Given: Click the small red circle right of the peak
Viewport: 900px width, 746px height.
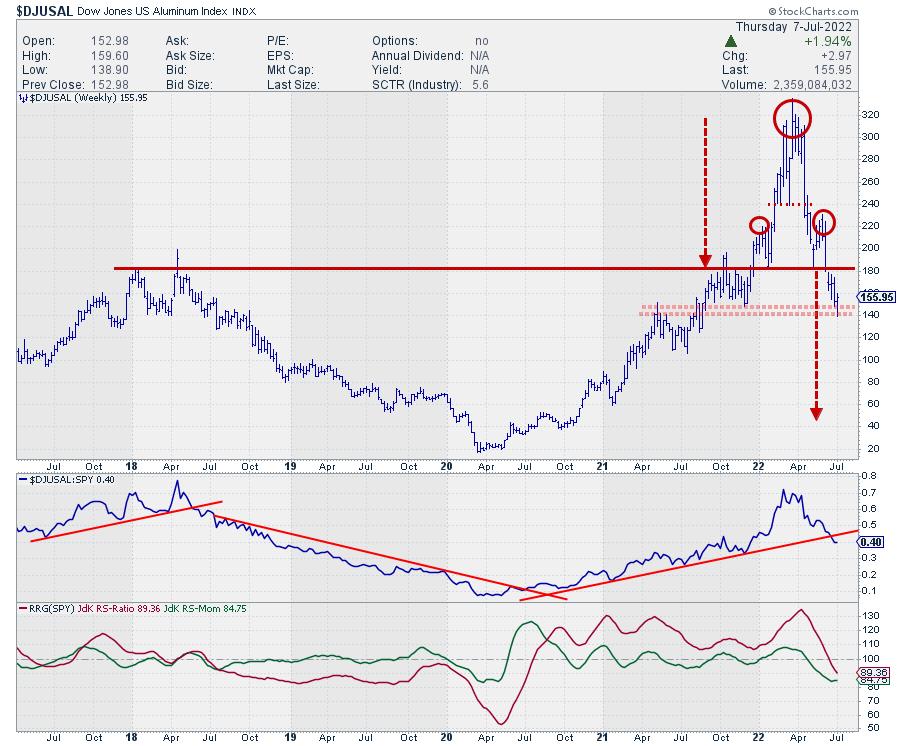Looking at the screenshot, I should click(823, 221).
